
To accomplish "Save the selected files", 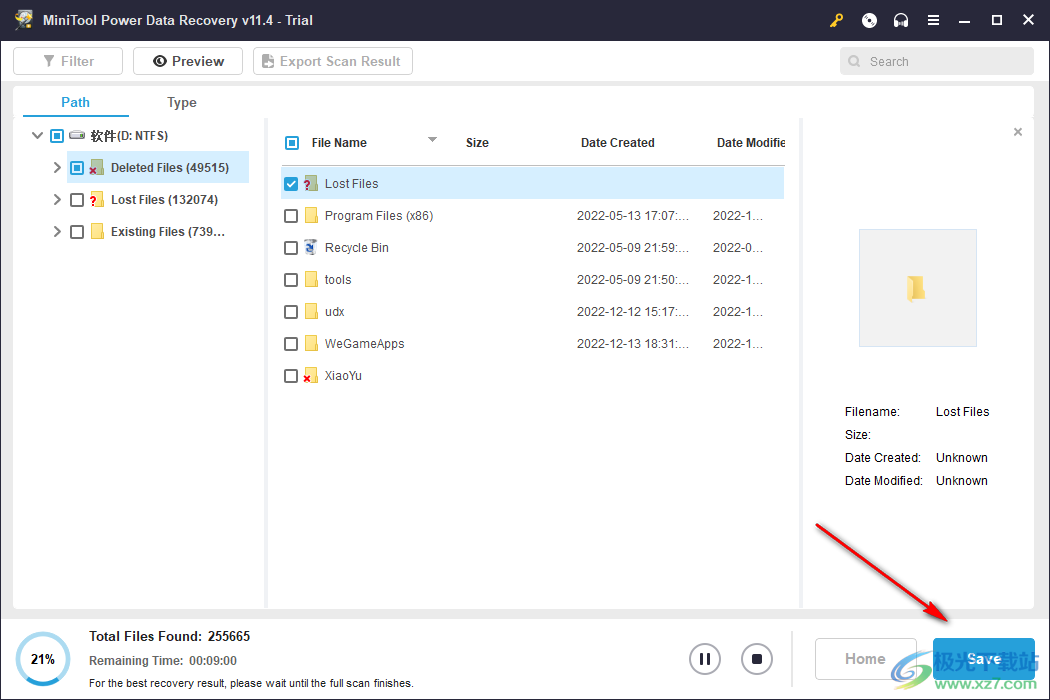I will pos(984,658).
